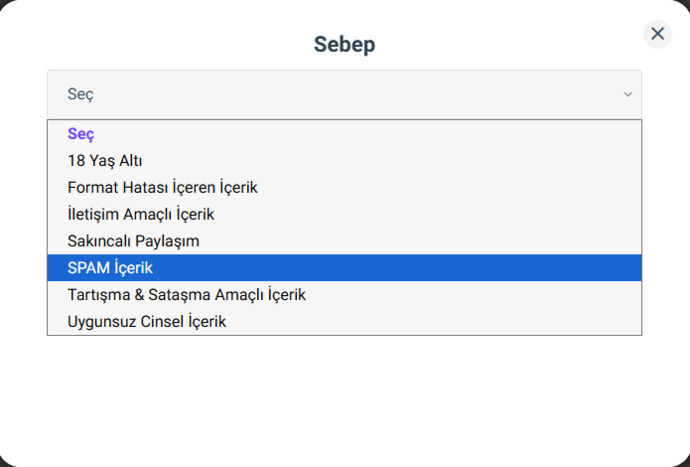This screenshot has width=690, height=467.
Task: Pick the inappropriate sexual content reason
Action: coord(344,321)
